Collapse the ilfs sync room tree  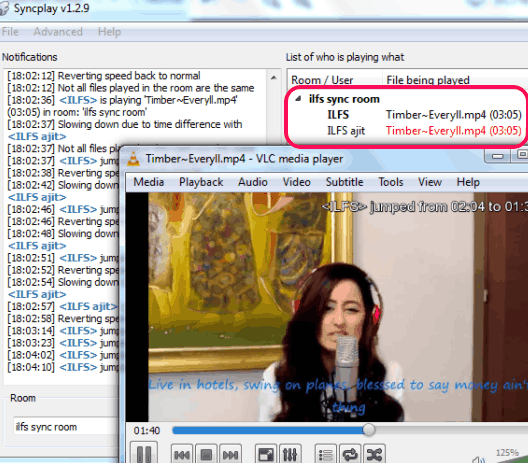pyautogui.click(x=298, y=99)
